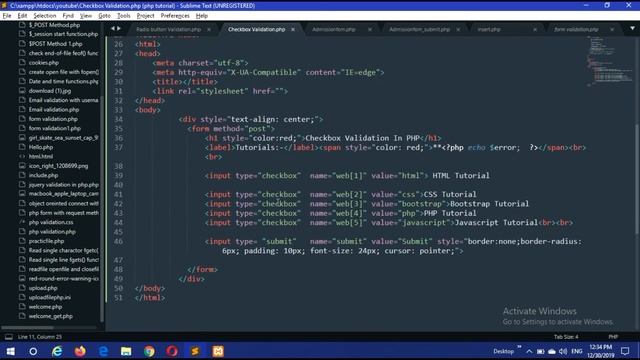This screenshot has height=360, width=640.
Task: Click the Tab Size: 4 indicator
Action: tap(566, 337)
